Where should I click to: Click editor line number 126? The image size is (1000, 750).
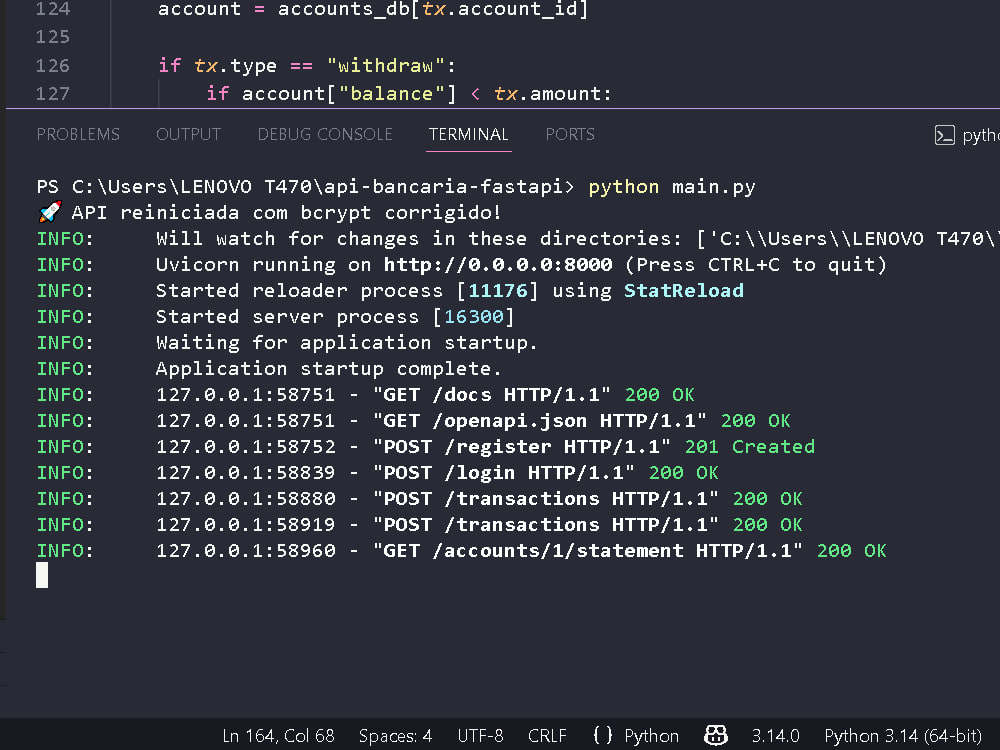coord(52,66)
